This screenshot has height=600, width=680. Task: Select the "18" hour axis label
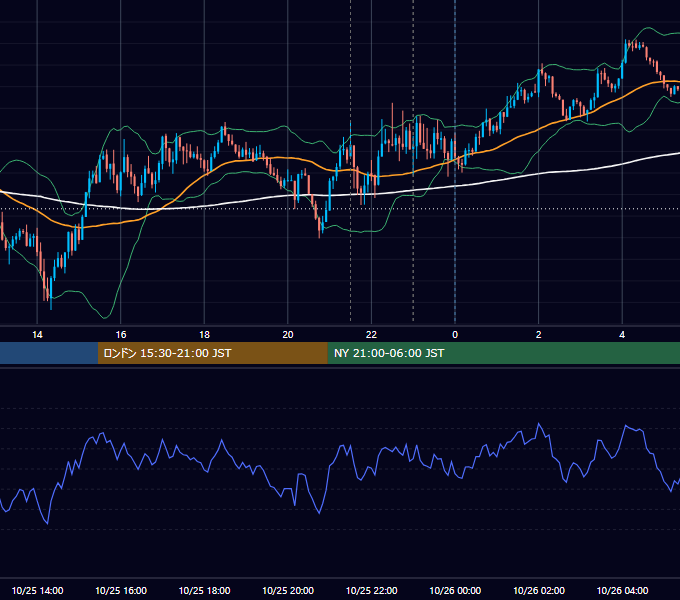point(204,335)
